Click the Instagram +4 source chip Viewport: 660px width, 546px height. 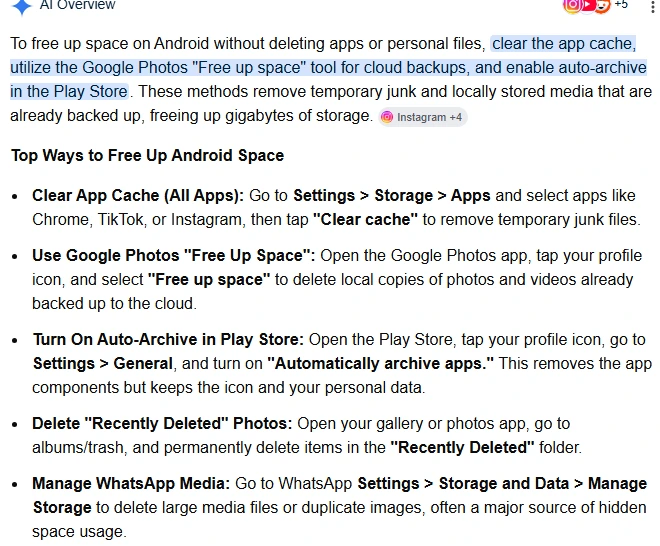point(423,117)
